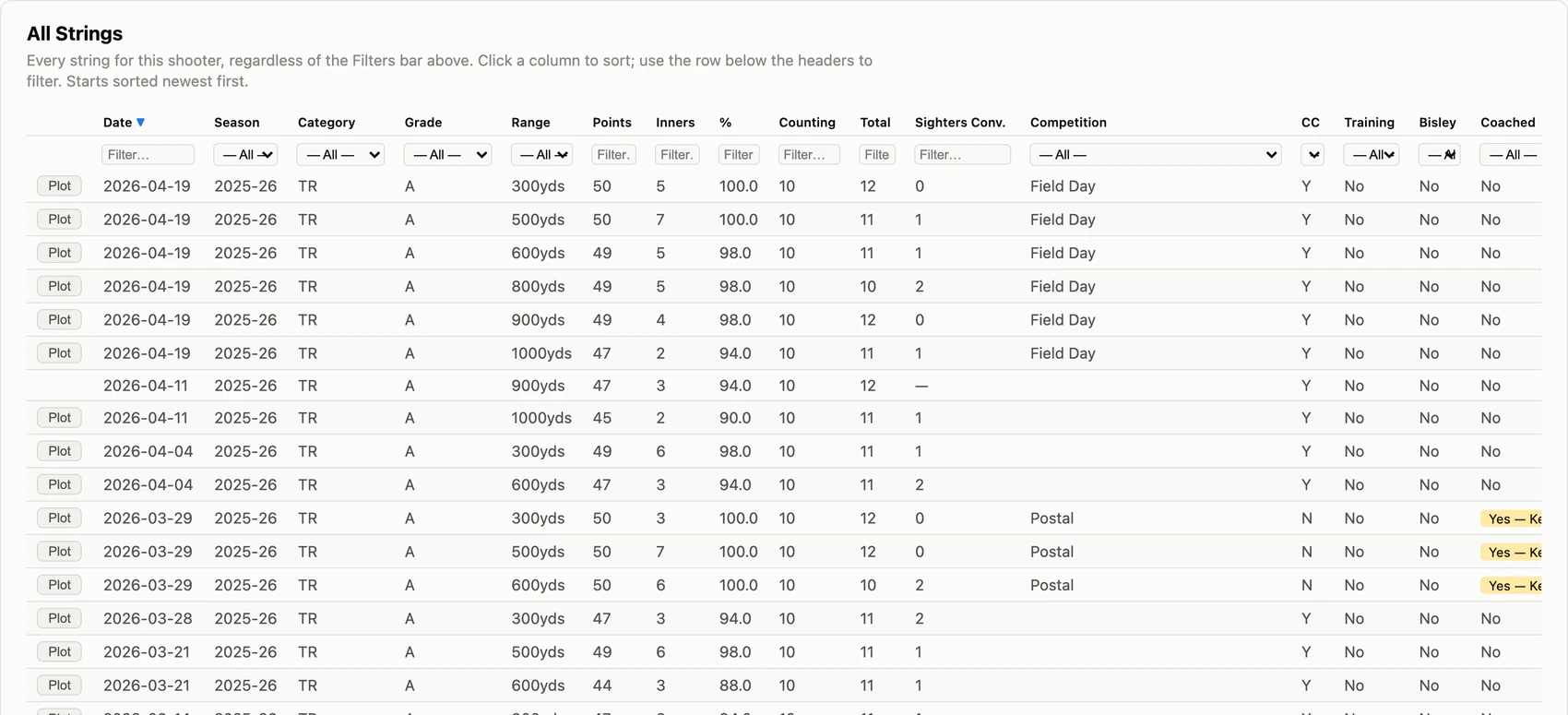Plot the 2026-04-11 1000yds string
The width and height of the screenshot is (1568, 715).
click(60, 418)
